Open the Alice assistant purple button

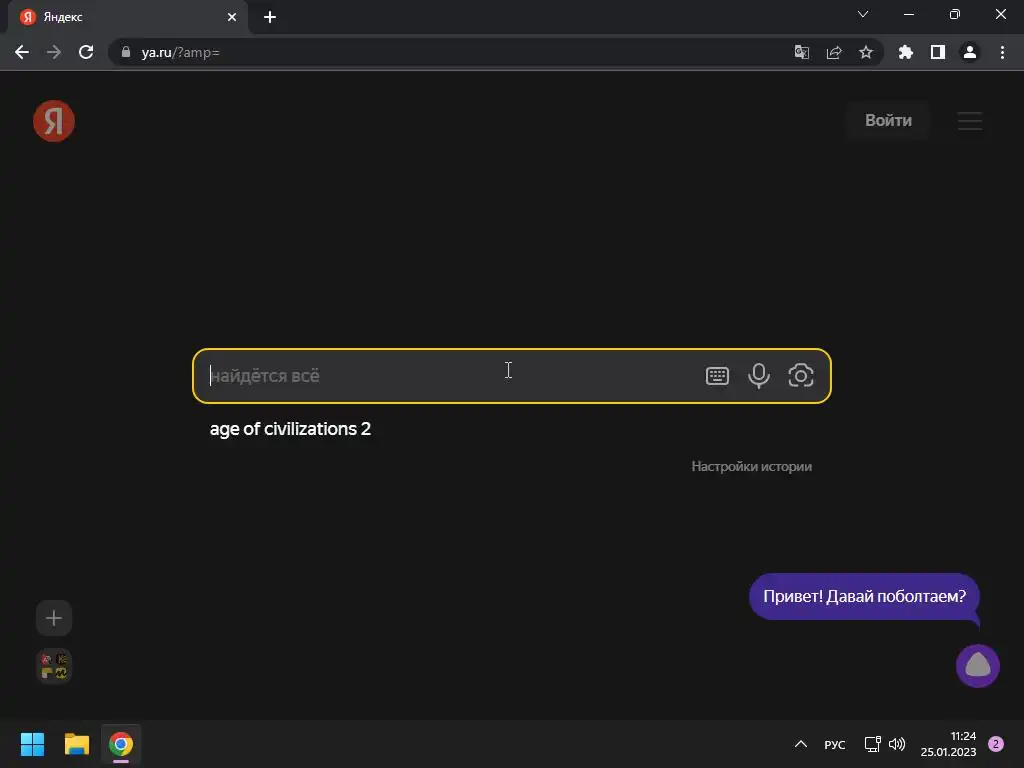tap(978, 665)
